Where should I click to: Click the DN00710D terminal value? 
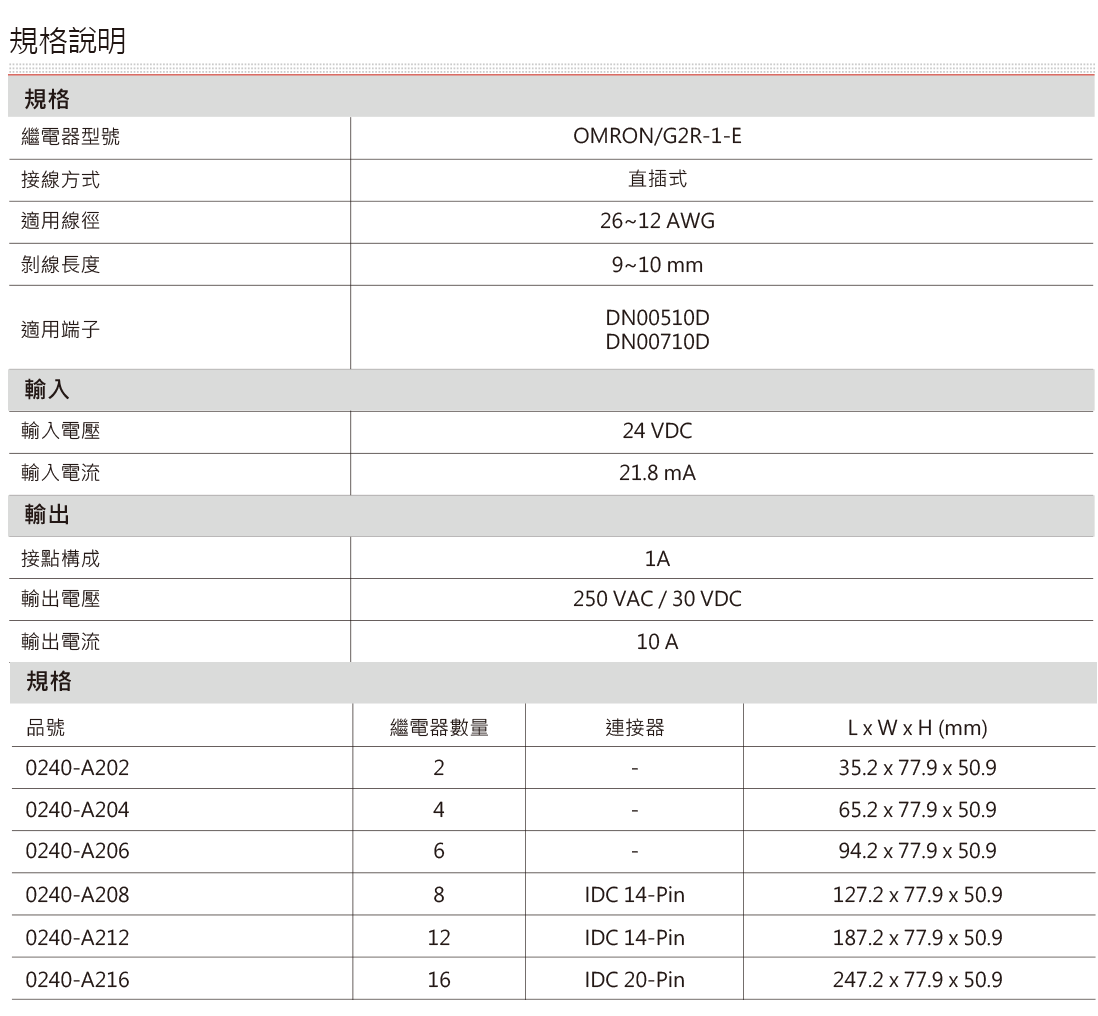pyautogui.click(x=657, y=342)
